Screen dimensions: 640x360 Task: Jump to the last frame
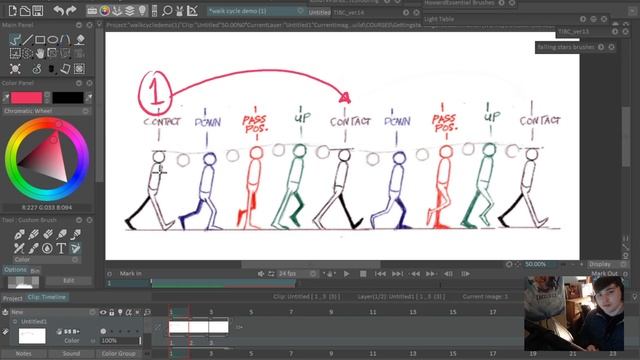click(397, 274)
